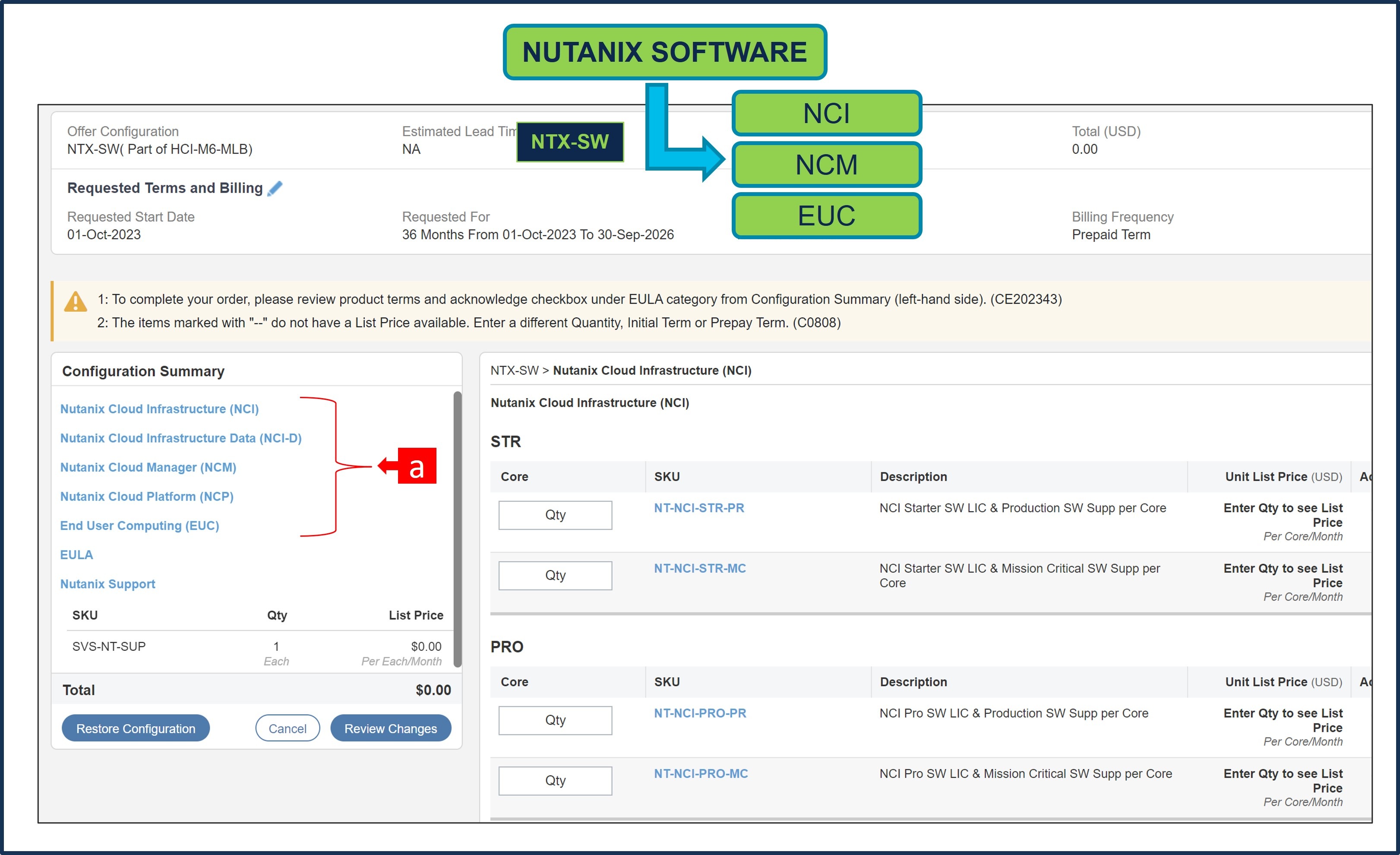This screenshot has width=1400, height=855.
Task: Click the Prepaid Term billing frequency value
Action: [x=1111, y=234]
